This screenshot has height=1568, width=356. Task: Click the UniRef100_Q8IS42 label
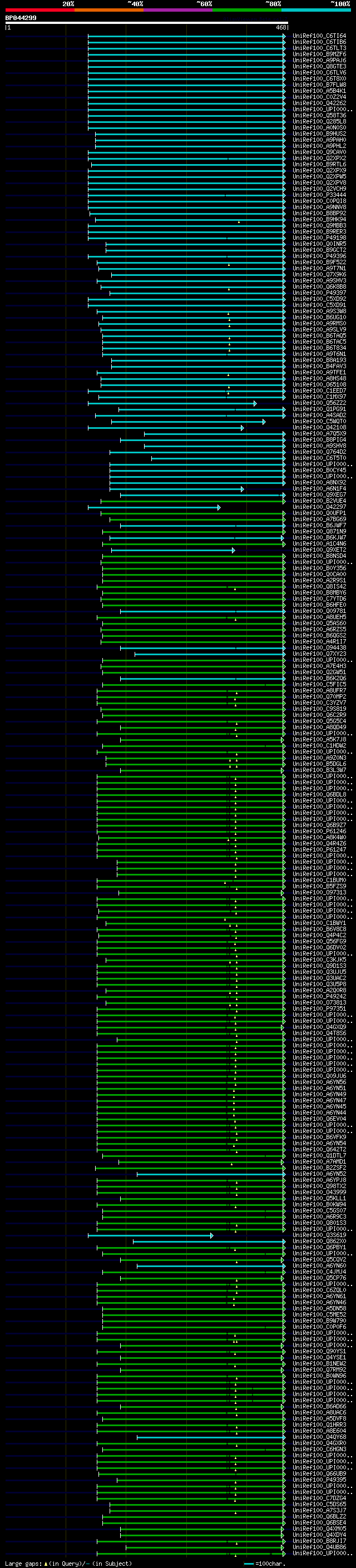coord(319,587)
